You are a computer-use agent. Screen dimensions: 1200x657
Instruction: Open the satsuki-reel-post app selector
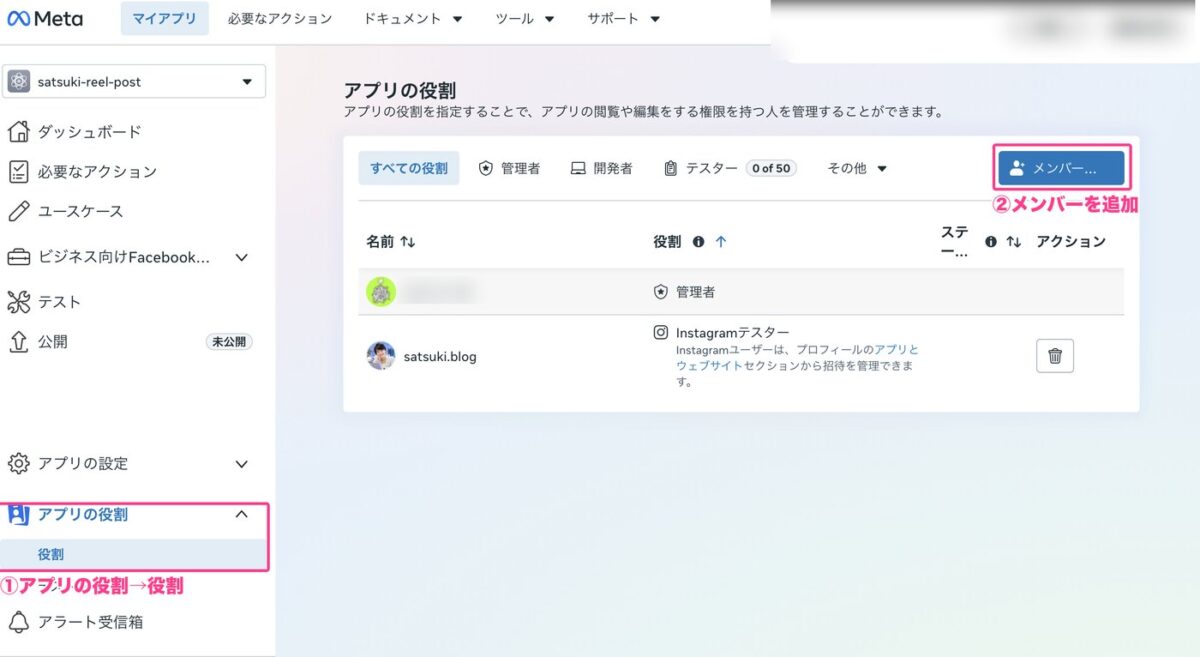134,82
